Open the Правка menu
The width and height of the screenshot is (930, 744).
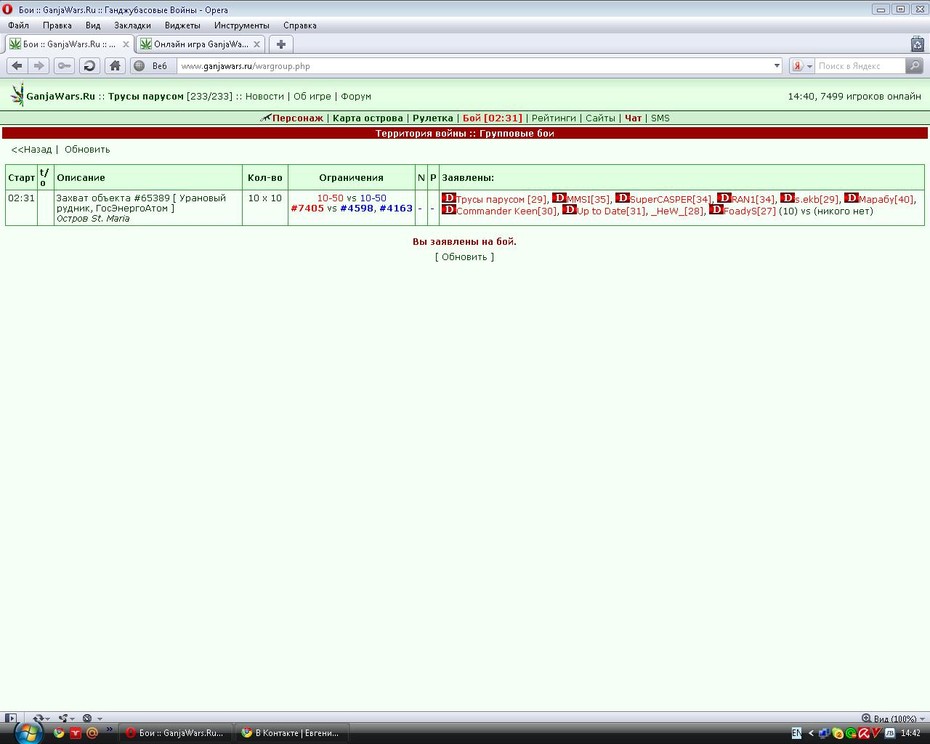(57, 26)
